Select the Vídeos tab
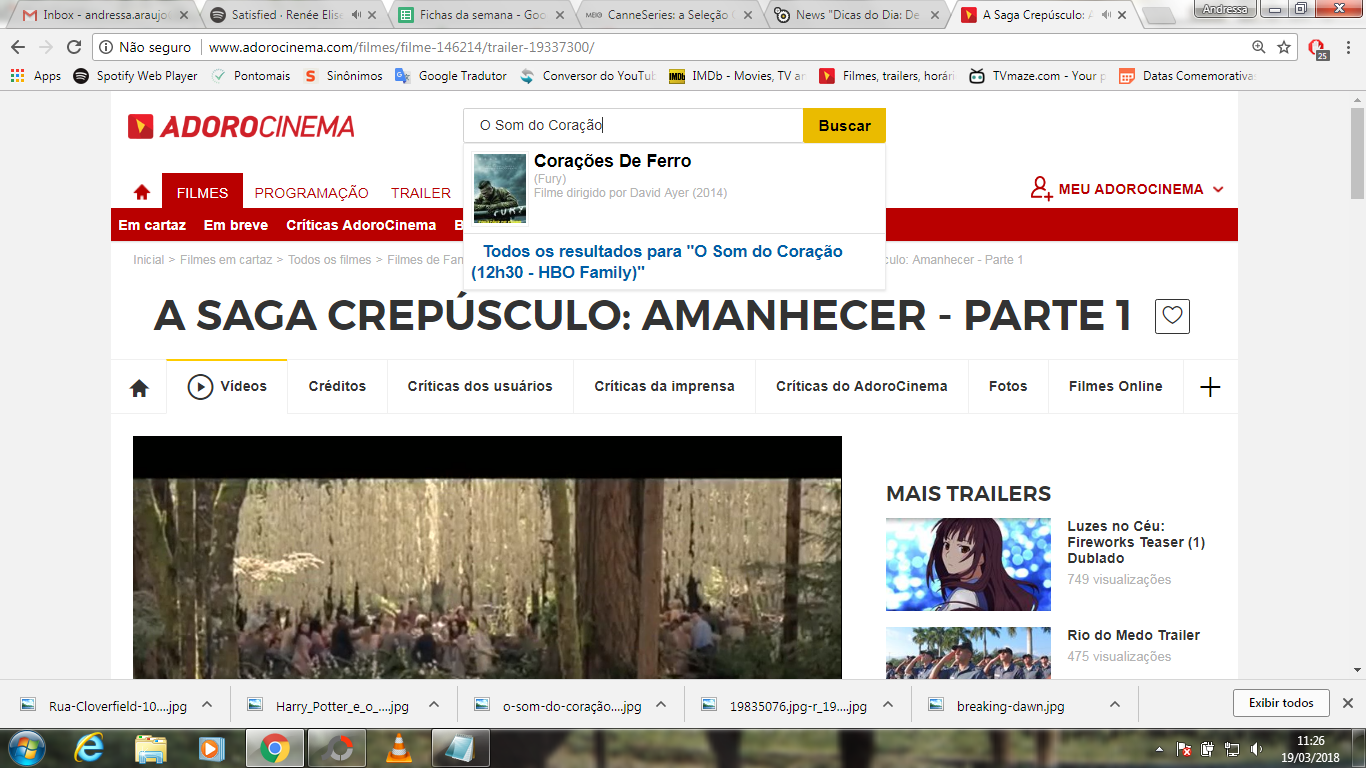Viewport: 1366px width, 768px height. 227,386
